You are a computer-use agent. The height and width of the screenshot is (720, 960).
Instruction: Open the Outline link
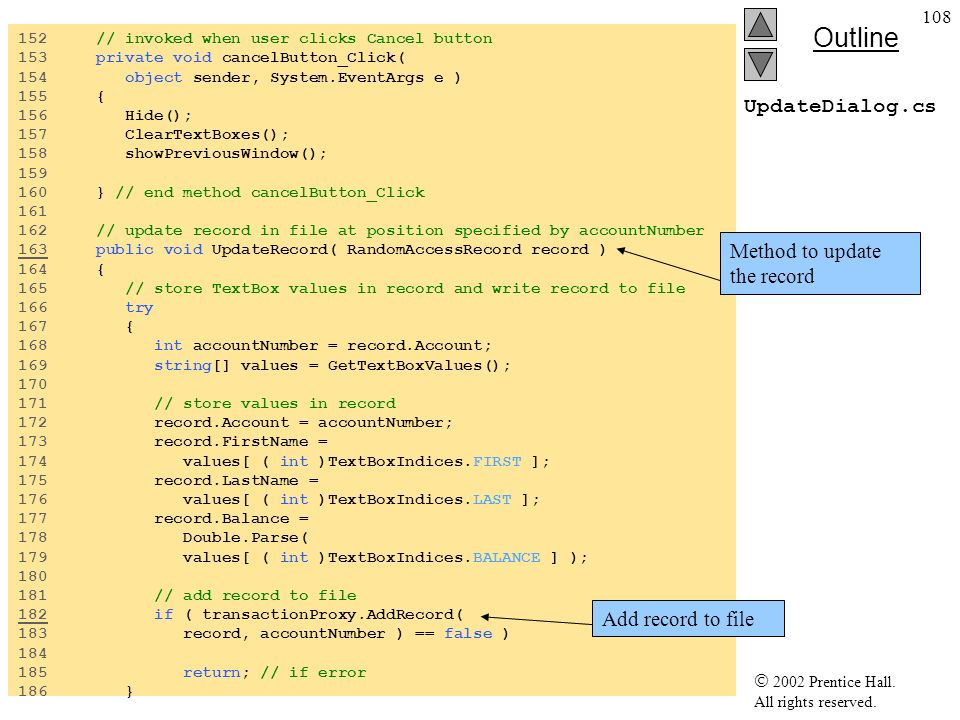(855, 38)
